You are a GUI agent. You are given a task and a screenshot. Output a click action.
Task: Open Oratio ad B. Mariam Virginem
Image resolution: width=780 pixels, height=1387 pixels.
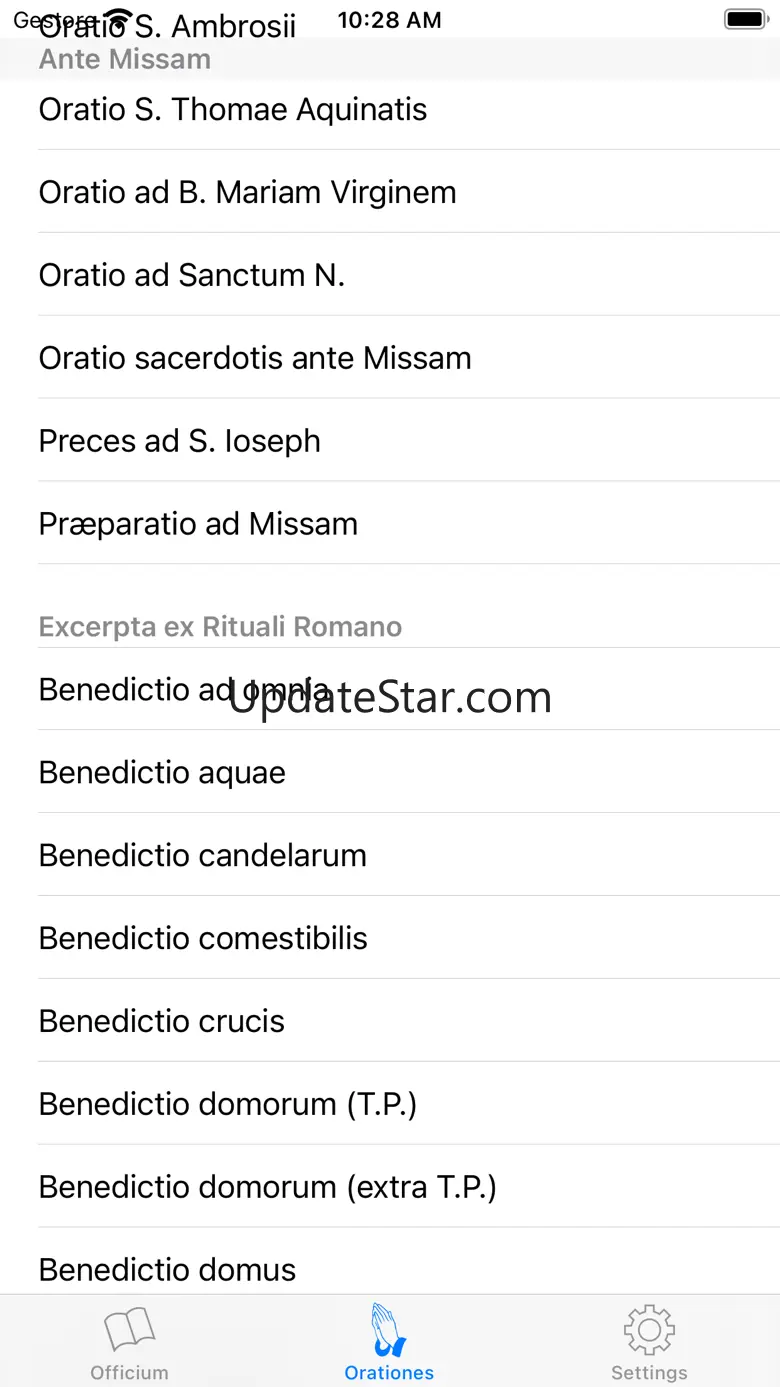click(x=247, y=192)
